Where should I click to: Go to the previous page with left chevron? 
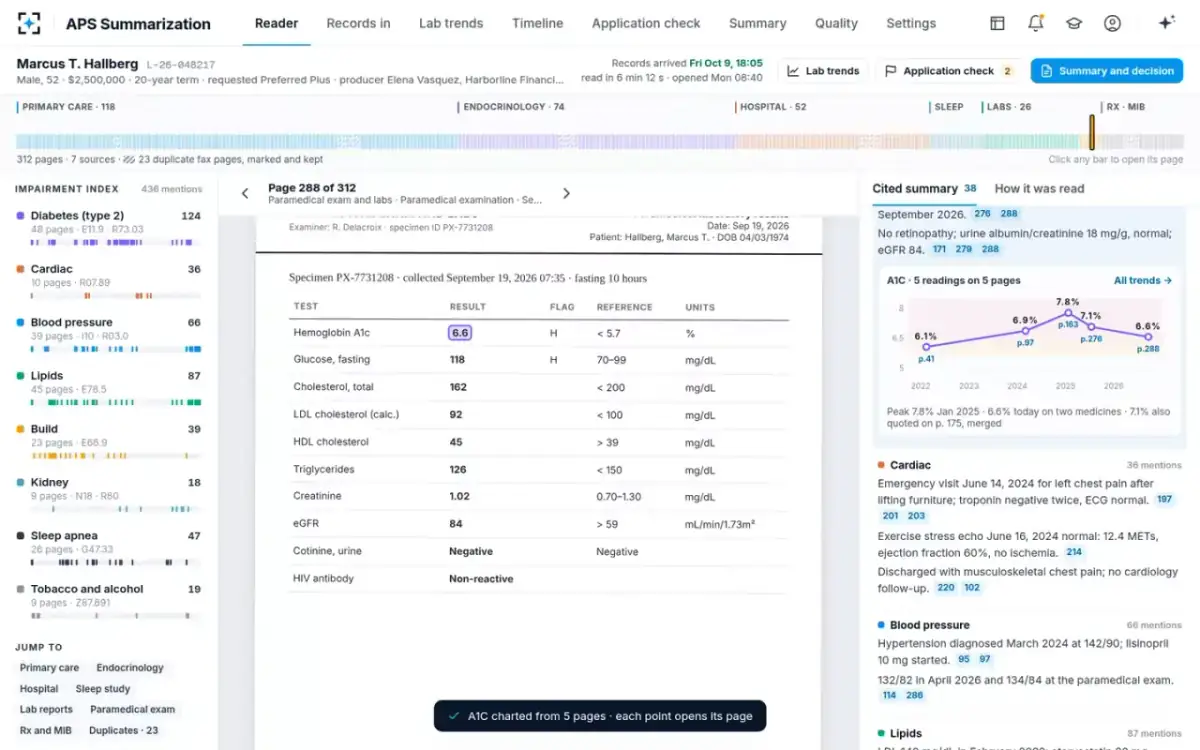tap(245, 194)
